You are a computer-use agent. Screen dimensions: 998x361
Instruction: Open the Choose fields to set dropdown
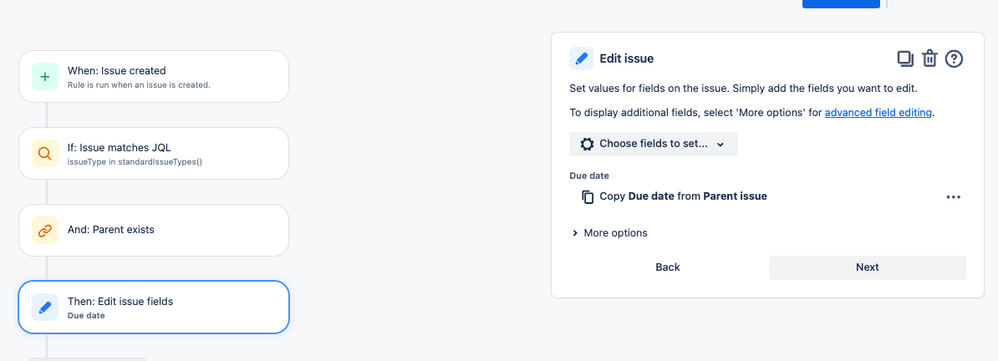pos(653,144)
